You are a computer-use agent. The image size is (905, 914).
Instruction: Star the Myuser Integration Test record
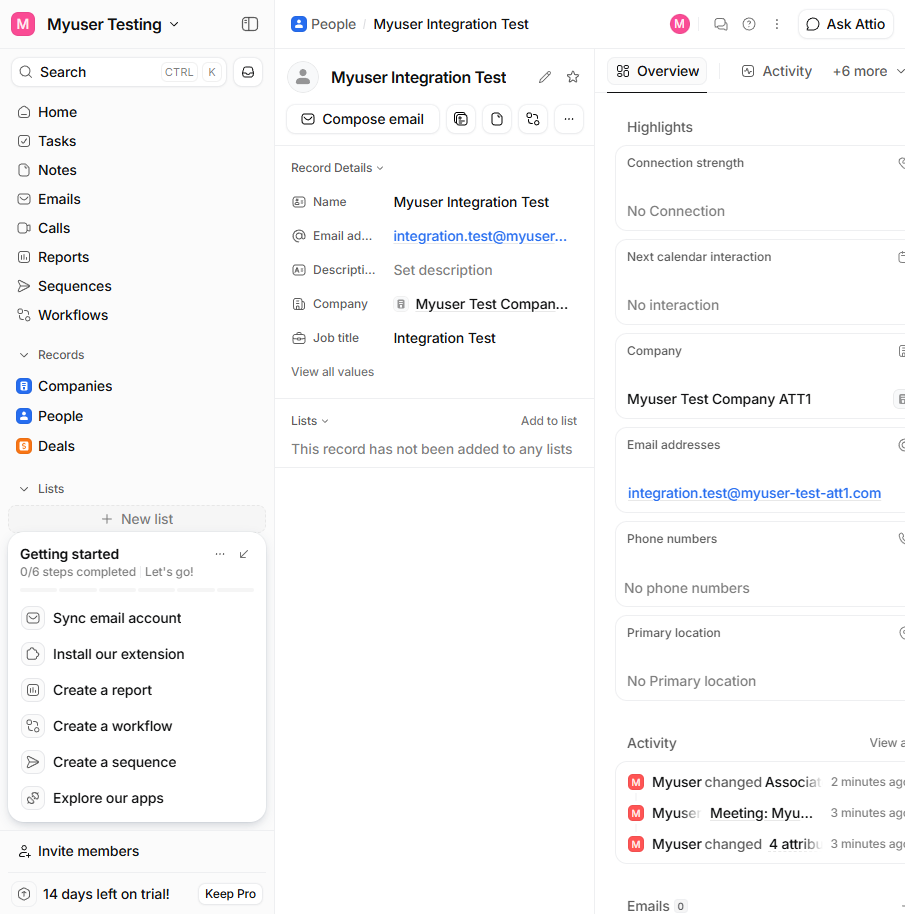point(573,77)
